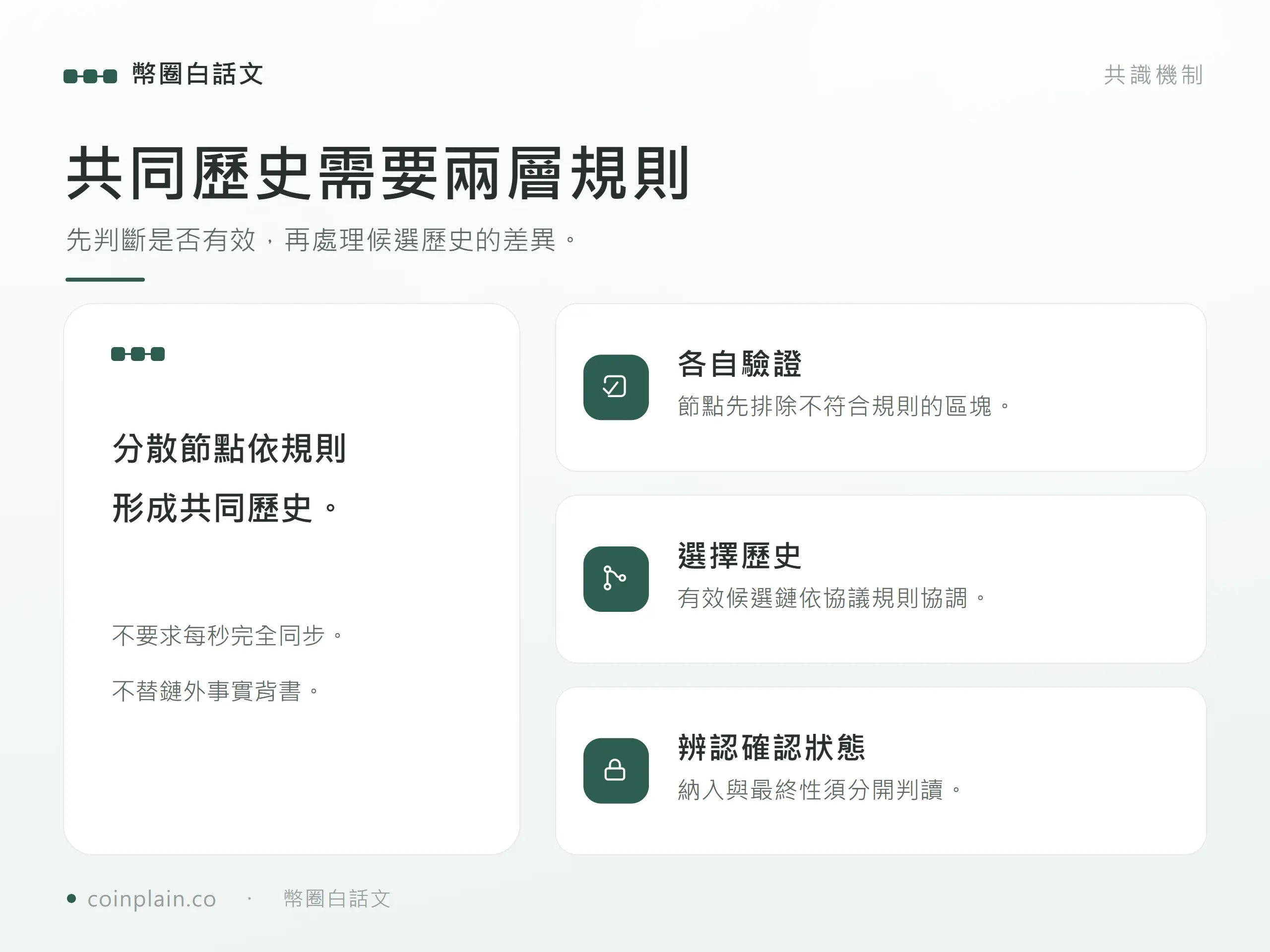Click the chain icon inside the left card
This screenshot has width=1270, height=952.
click(x=138, y=354)
